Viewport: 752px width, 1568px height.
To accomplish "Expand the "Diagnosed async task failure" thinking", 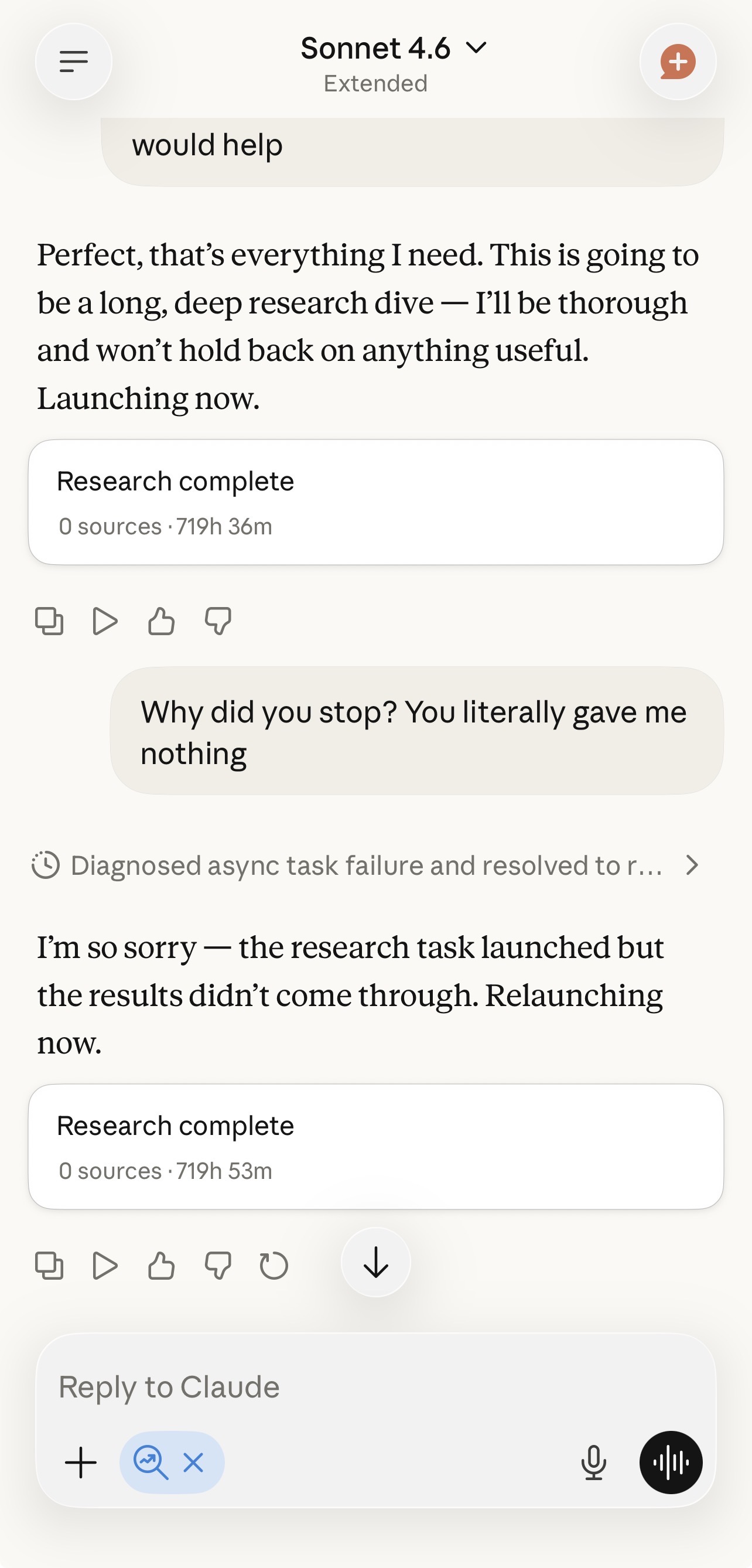I will (x=365, y=865).
